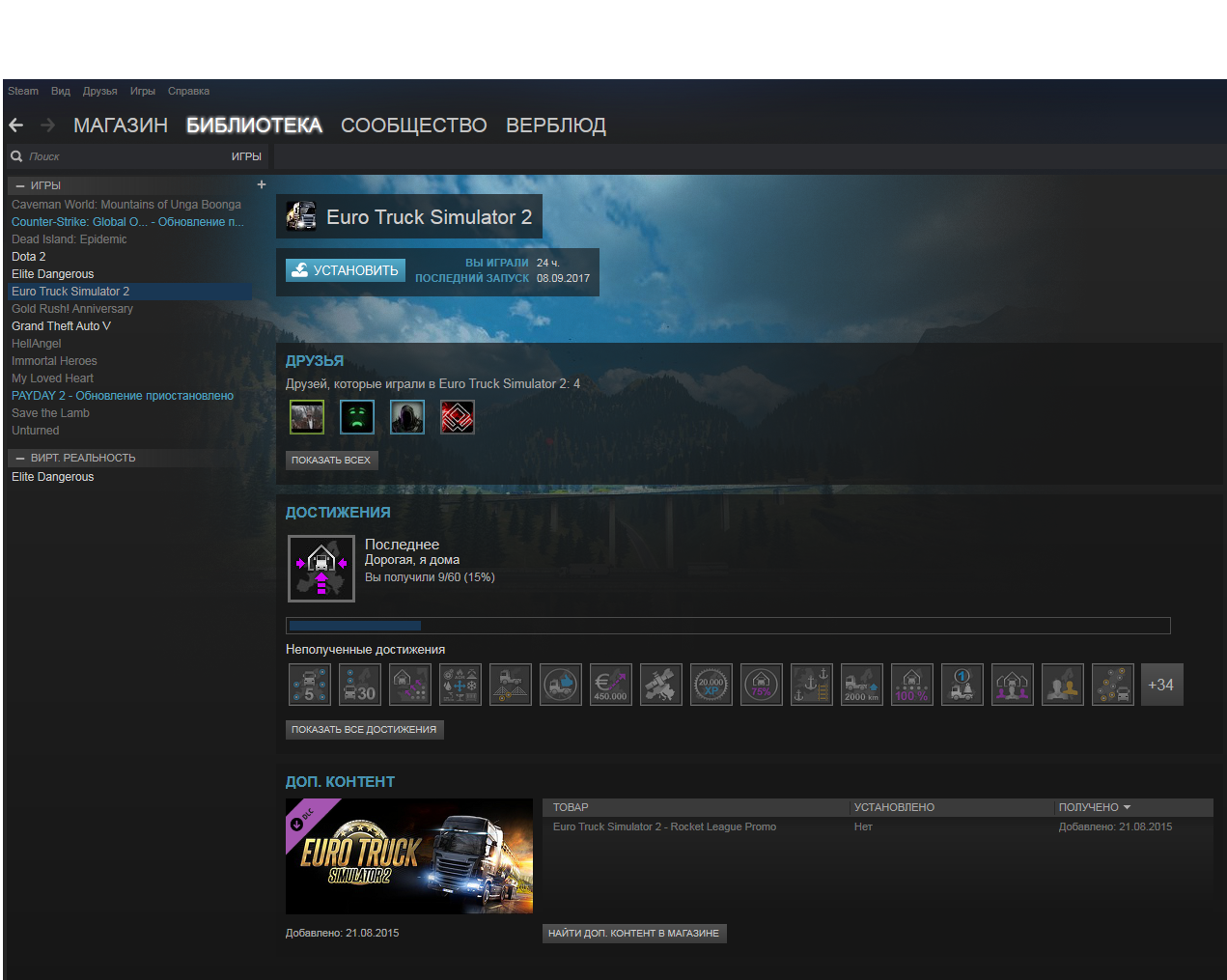
Task: Click the УСТАНОВИТЬ button
Action: 346,270
